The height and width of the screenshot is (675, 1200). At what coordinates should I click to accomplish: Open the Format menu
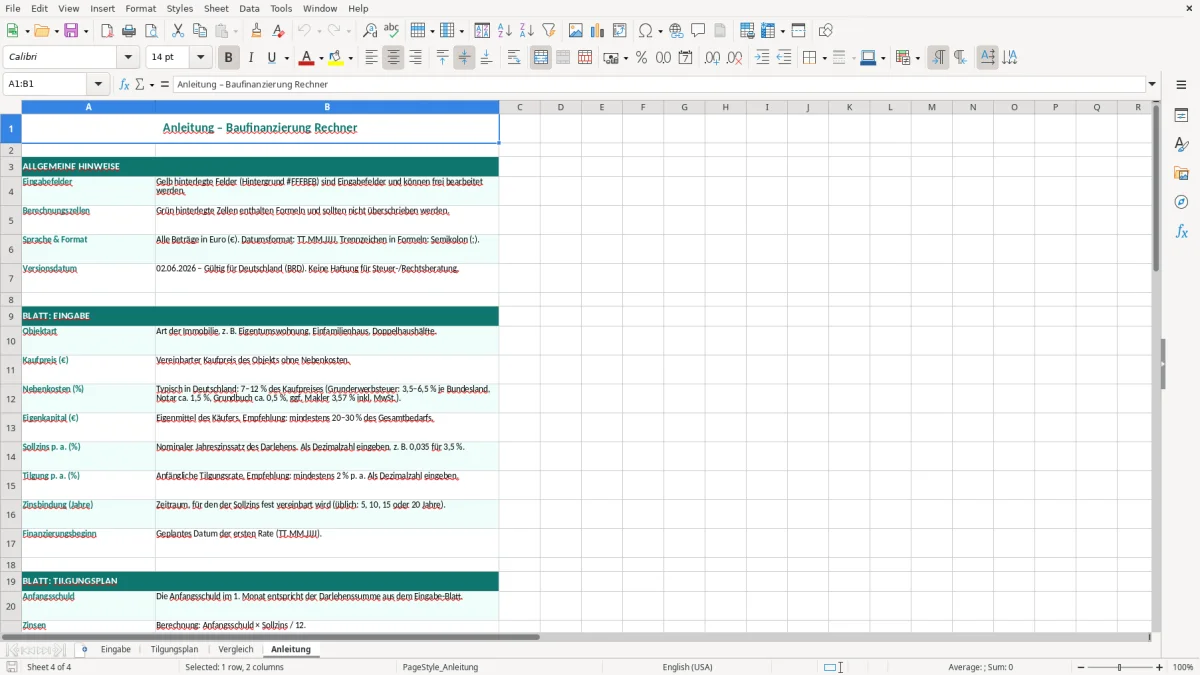pyautogui.click(x=140, y=8)
